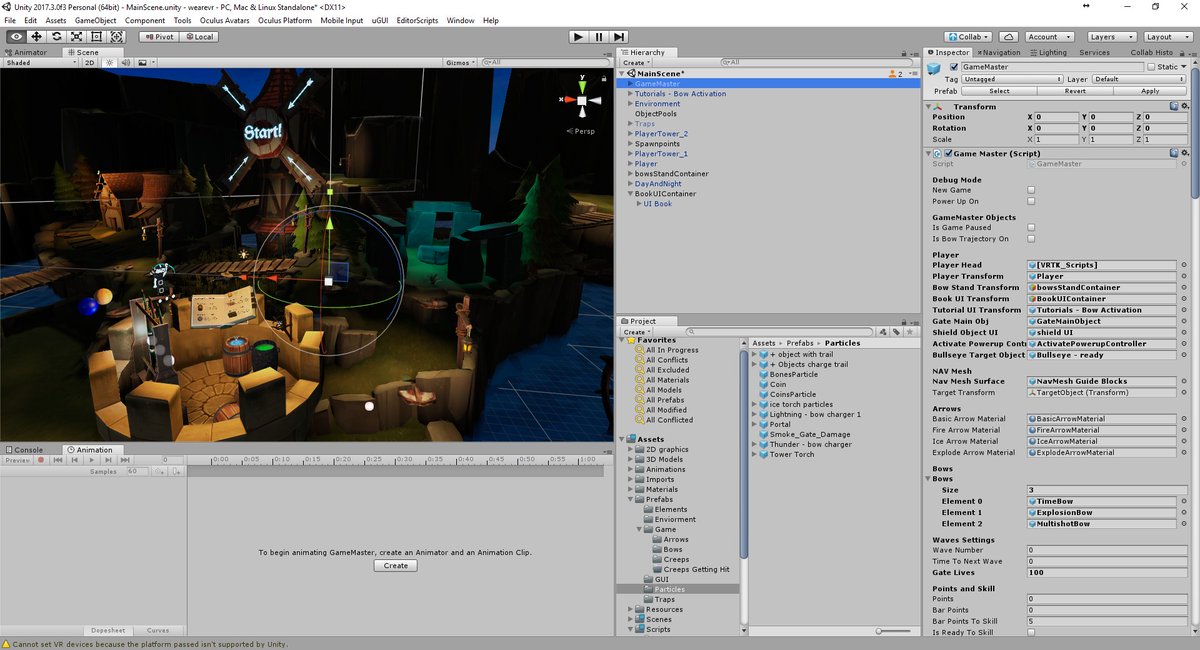Select the Rotate tool
Viewport: 1200px width, 650px height.
point(57,36)
